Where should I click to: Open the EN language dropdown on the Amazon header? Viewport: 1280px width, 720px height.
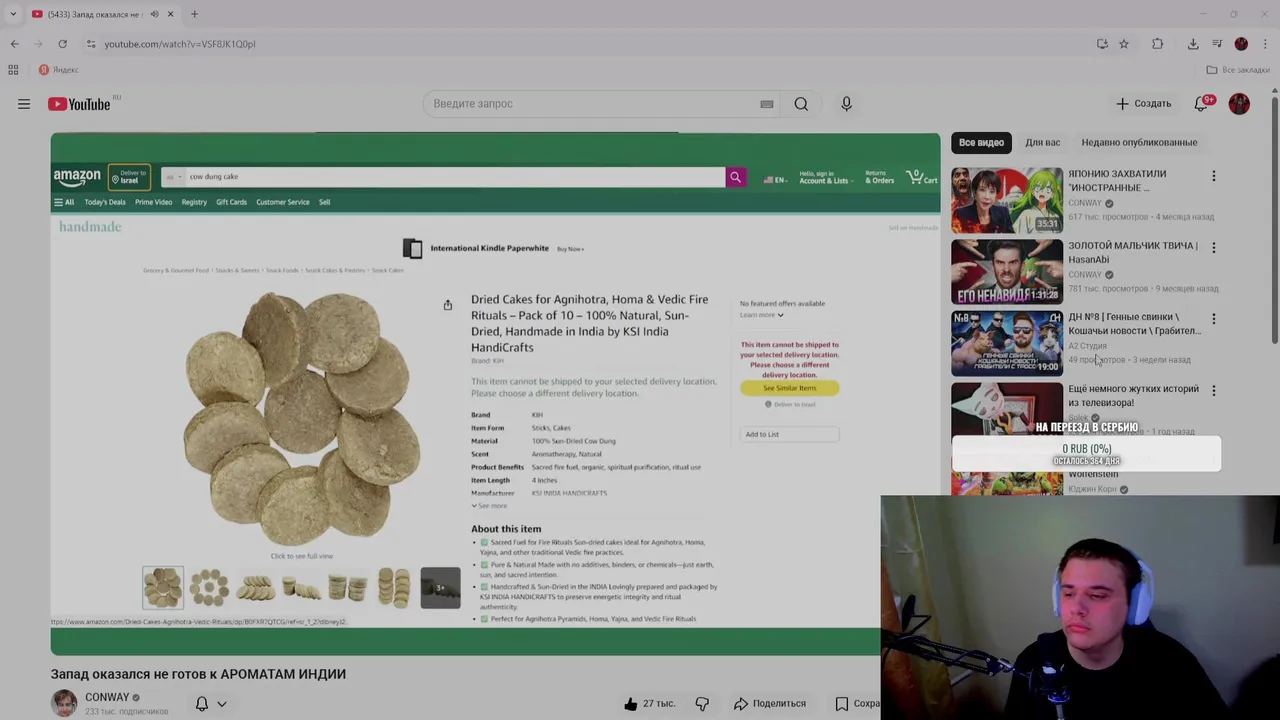(x=775, y=180)
